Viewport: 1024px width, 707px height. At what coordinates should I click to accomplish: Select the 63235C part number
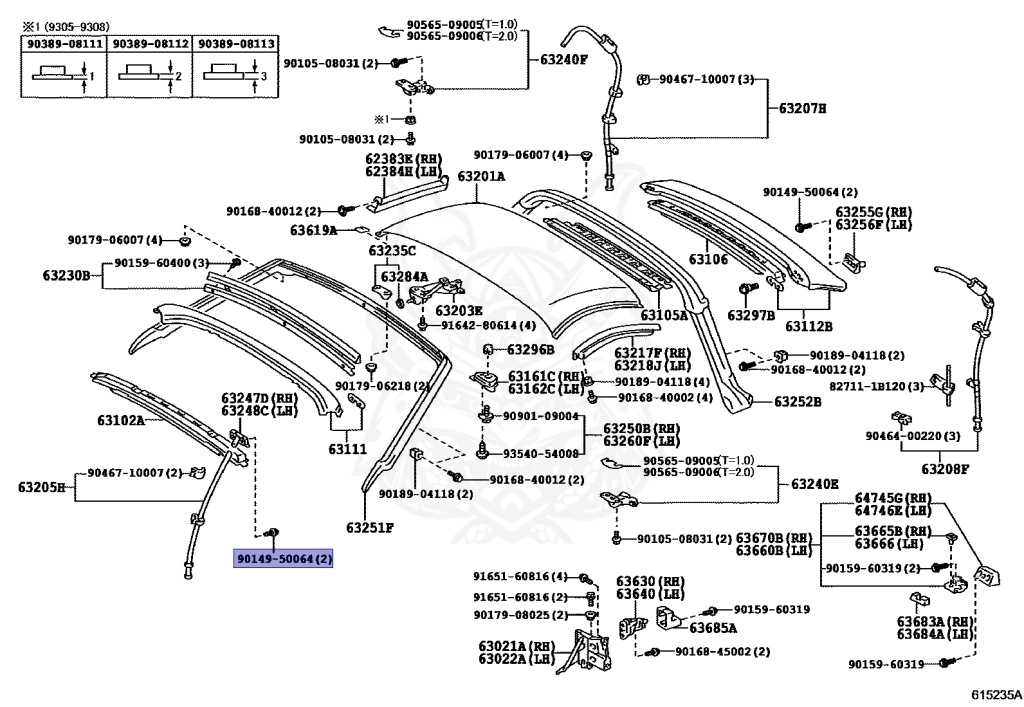(392, 251)
